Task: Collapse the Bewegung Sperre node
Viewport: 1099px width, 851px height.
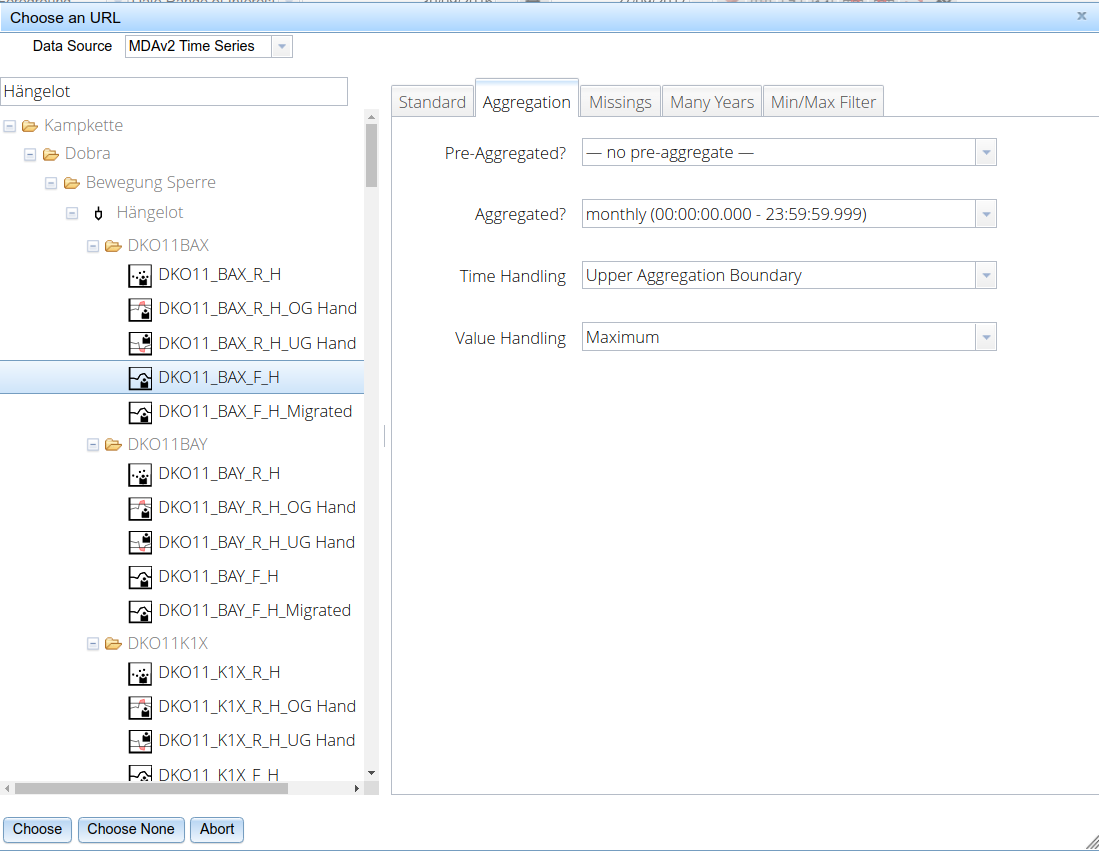Action: [x=51, y=184]
